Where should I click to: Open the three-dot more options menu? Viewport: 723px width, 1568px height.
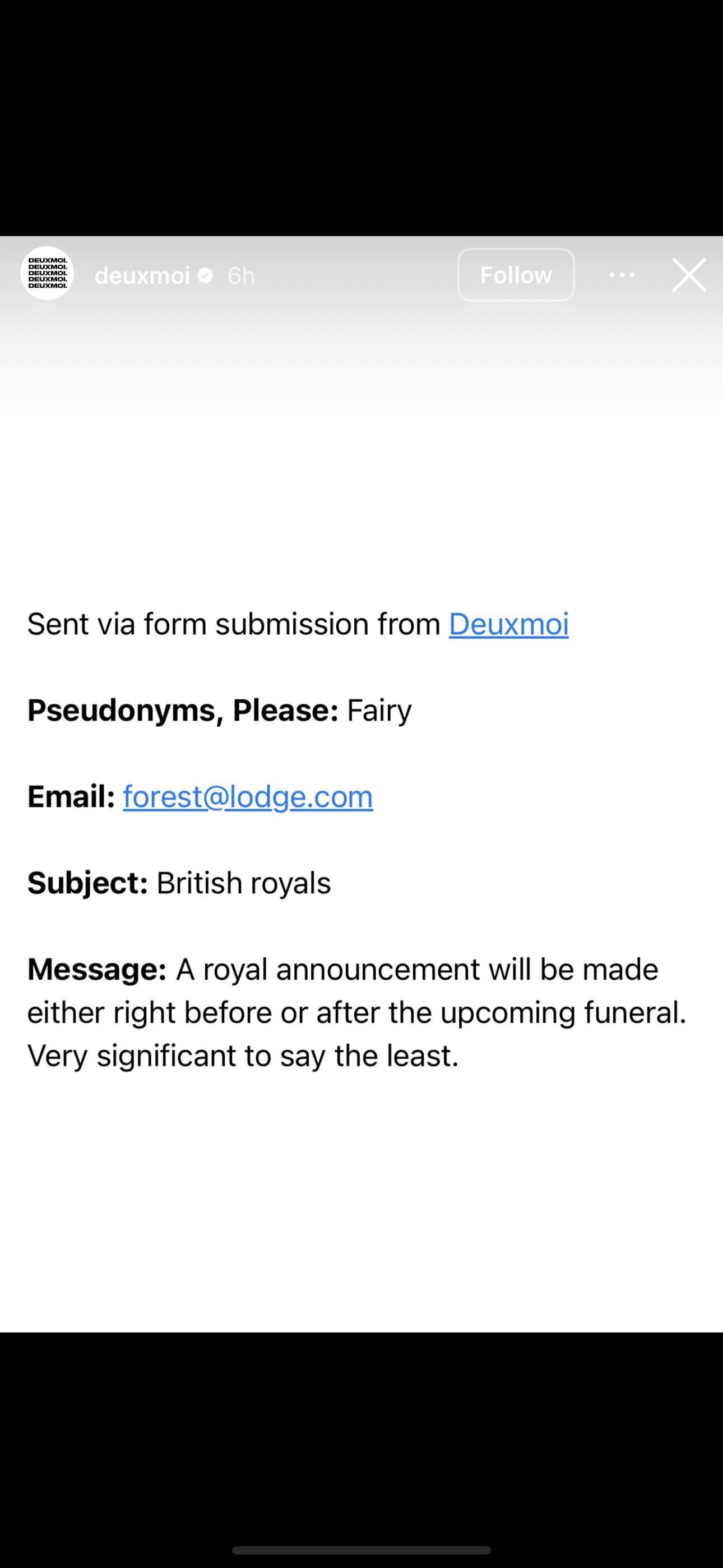point(622,275)
